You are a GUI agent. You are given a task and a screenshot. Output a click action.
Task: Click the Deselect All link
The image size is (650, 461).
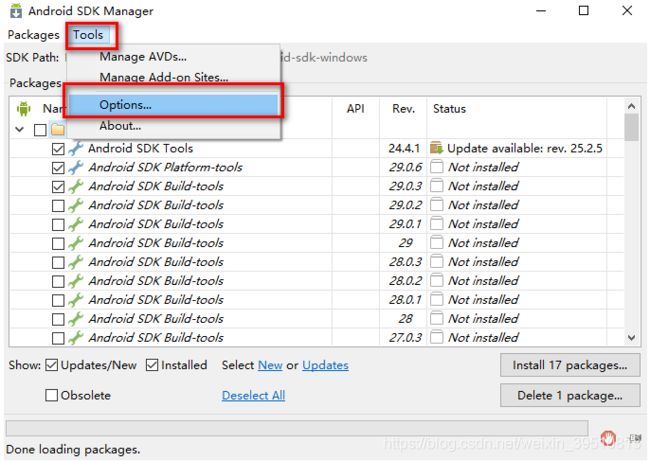(253, 395)
